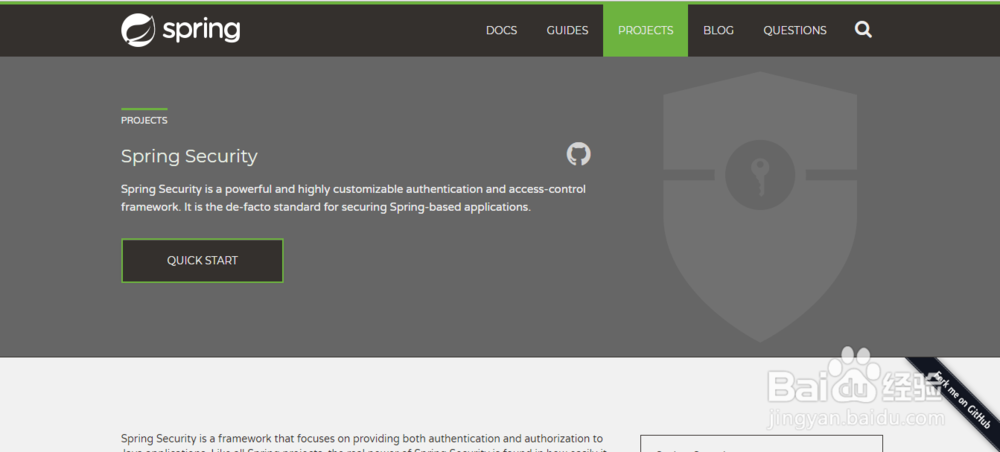1000x452 pixels.
Task: Visit the QUESTIONS navigation item
Action: coord(795,30)
